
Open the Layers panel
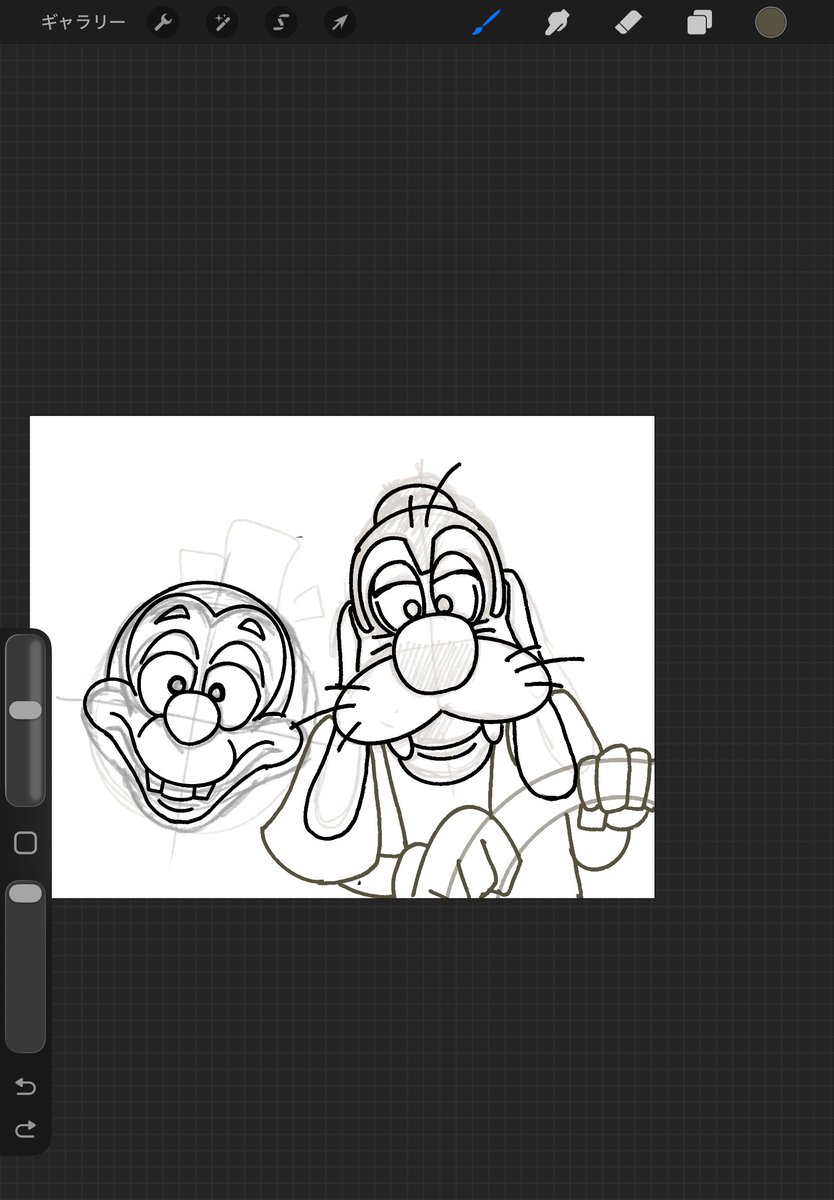click(x=699, y=22)
